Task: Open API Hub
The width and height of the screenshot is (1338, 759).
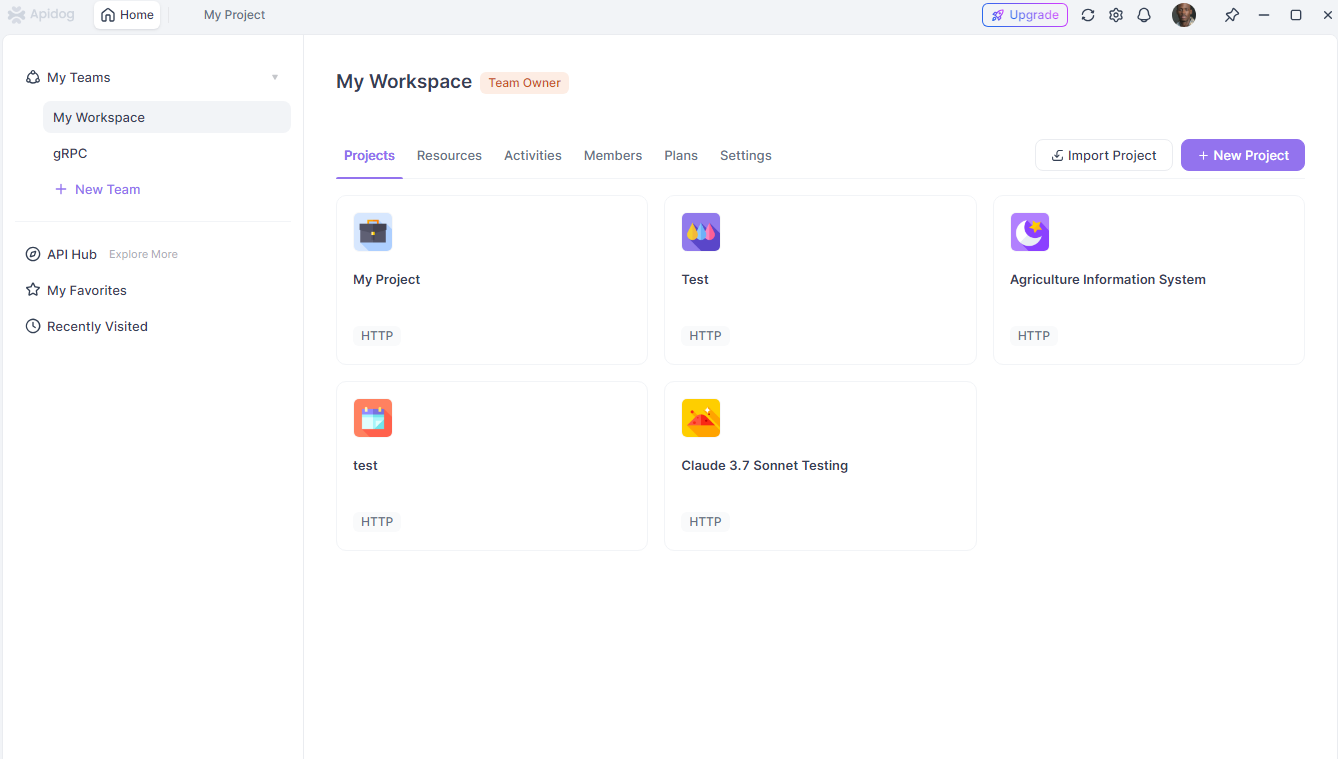Action: [72, 254]
